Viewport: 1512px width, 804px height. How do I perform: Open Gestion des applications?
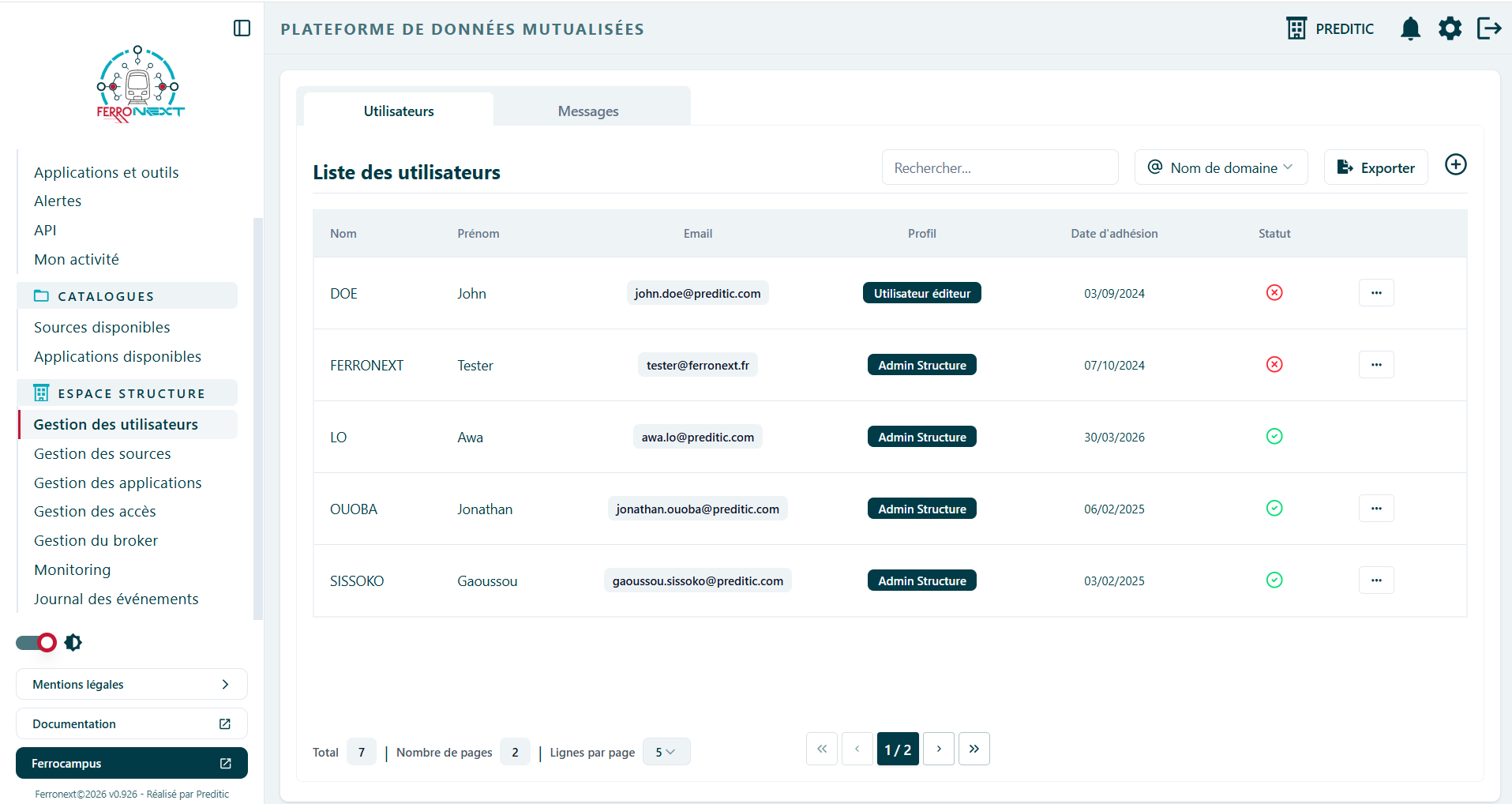[x=118, y=483]
